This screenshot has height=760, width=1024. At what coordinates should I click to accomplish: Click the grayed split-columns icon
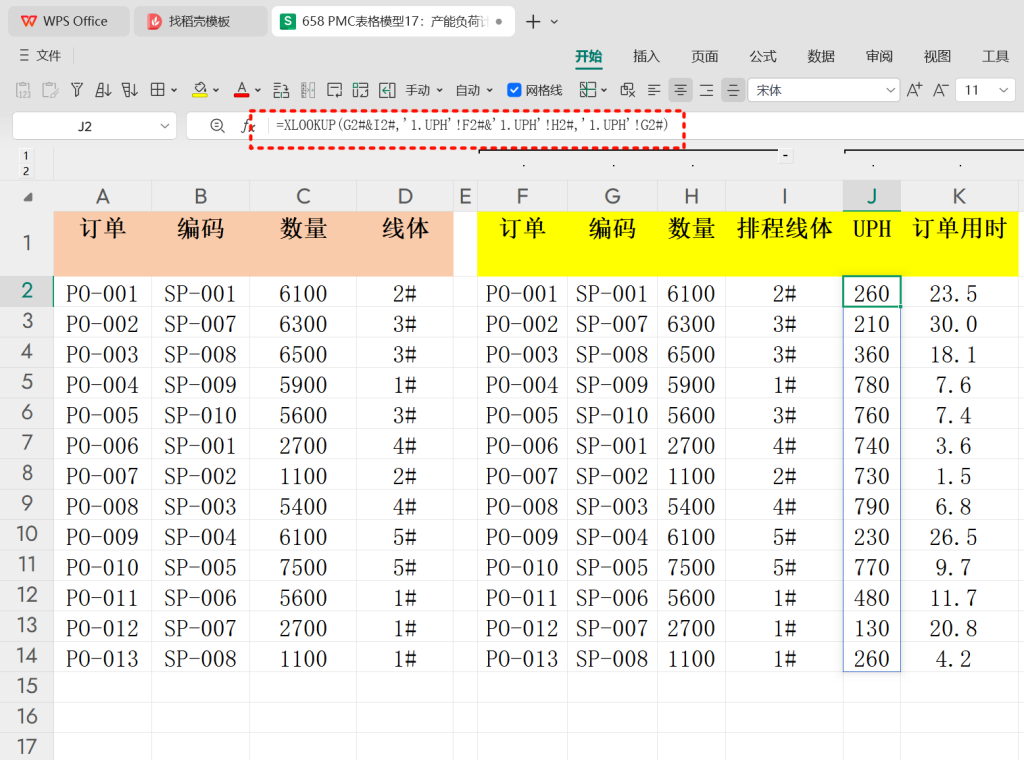tap(308, 90)
